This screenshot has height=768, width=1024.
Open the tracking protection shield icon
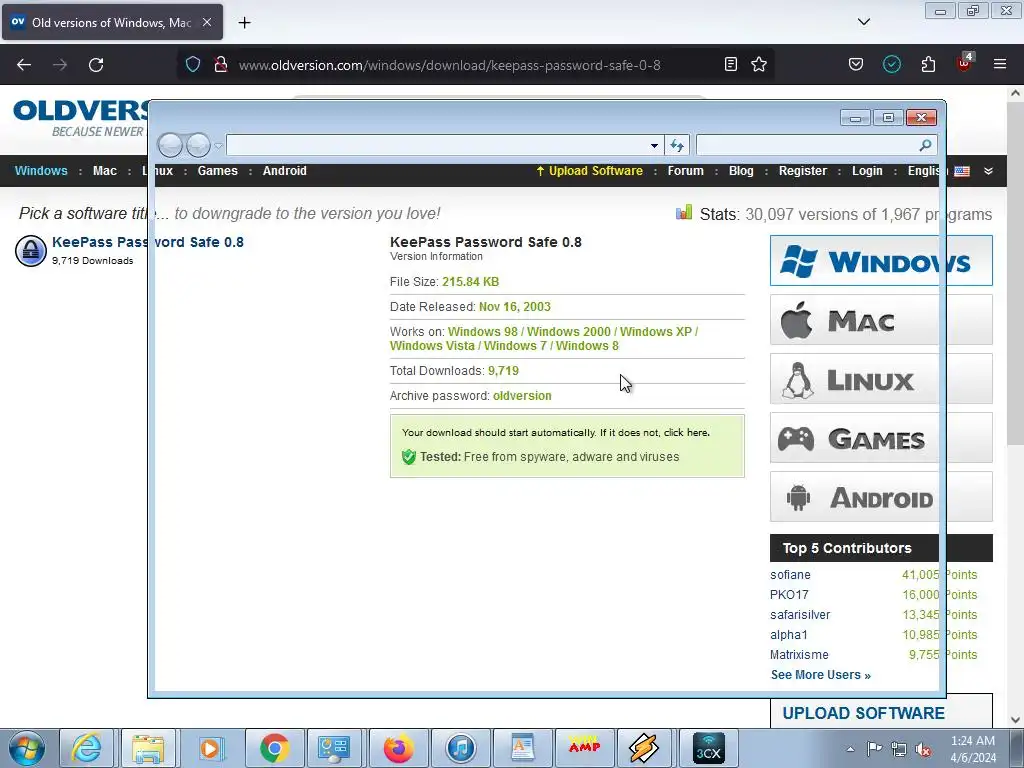193,65
